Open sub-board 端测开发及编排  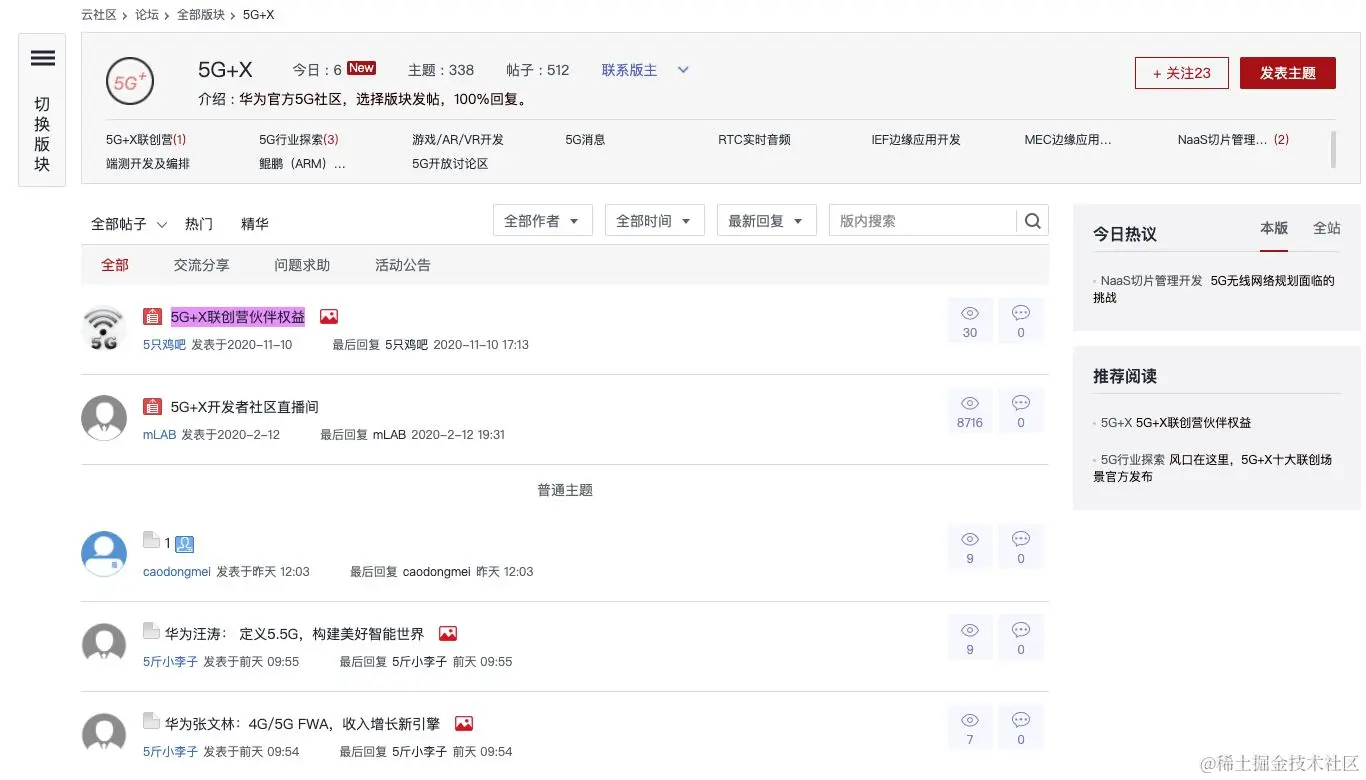(148, 163)
